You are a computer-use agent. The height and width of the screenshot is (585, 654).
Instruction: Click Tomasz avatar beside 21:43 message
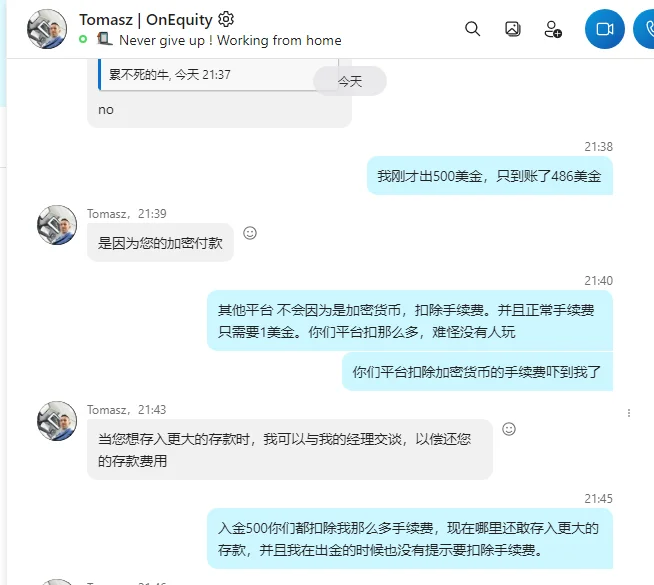point(57,421)
